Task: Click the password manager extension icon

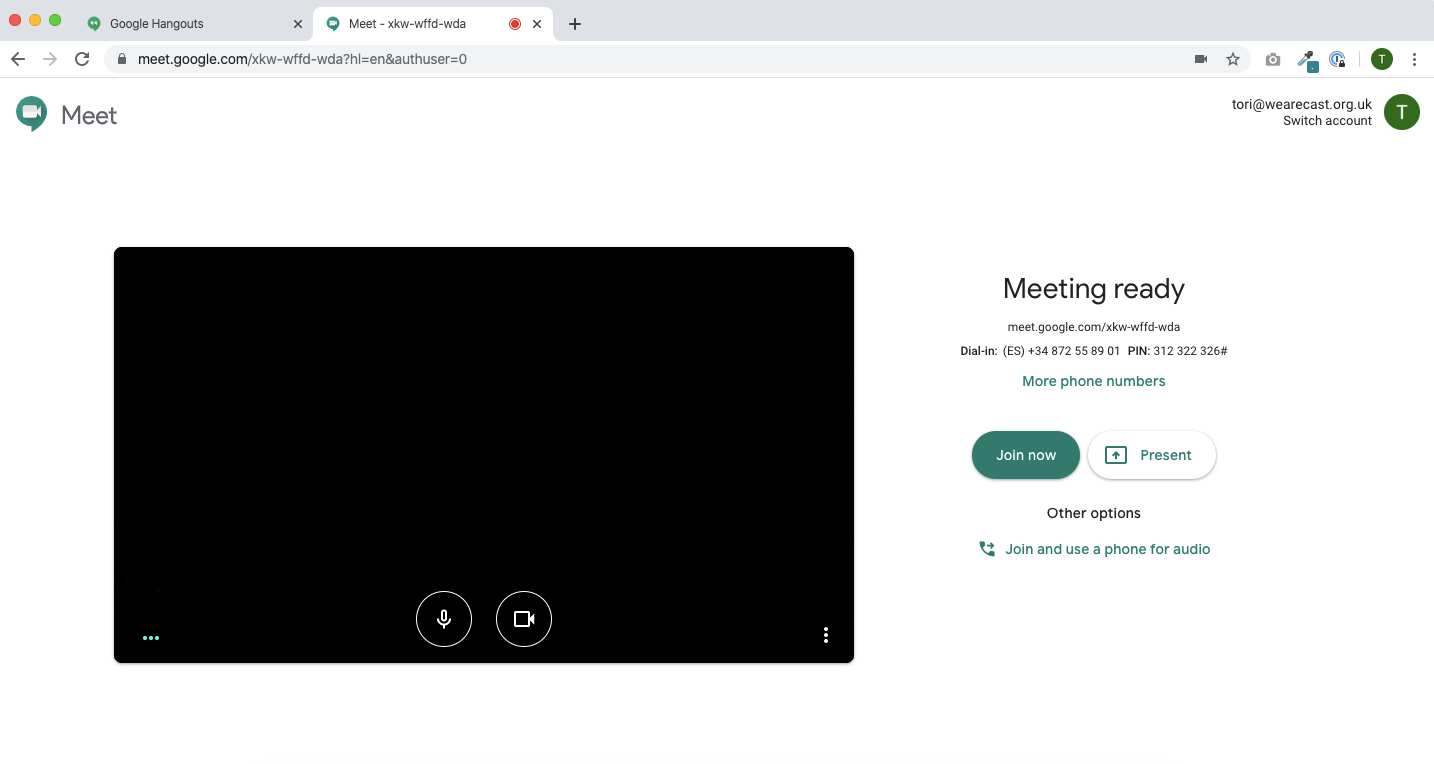Action: coord(1338,59)
